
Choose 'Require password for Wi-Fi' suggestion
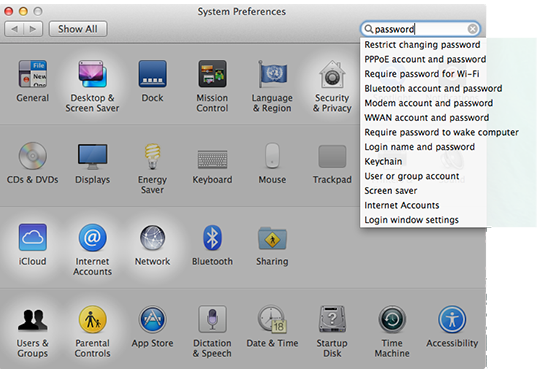tap(423, 74)
